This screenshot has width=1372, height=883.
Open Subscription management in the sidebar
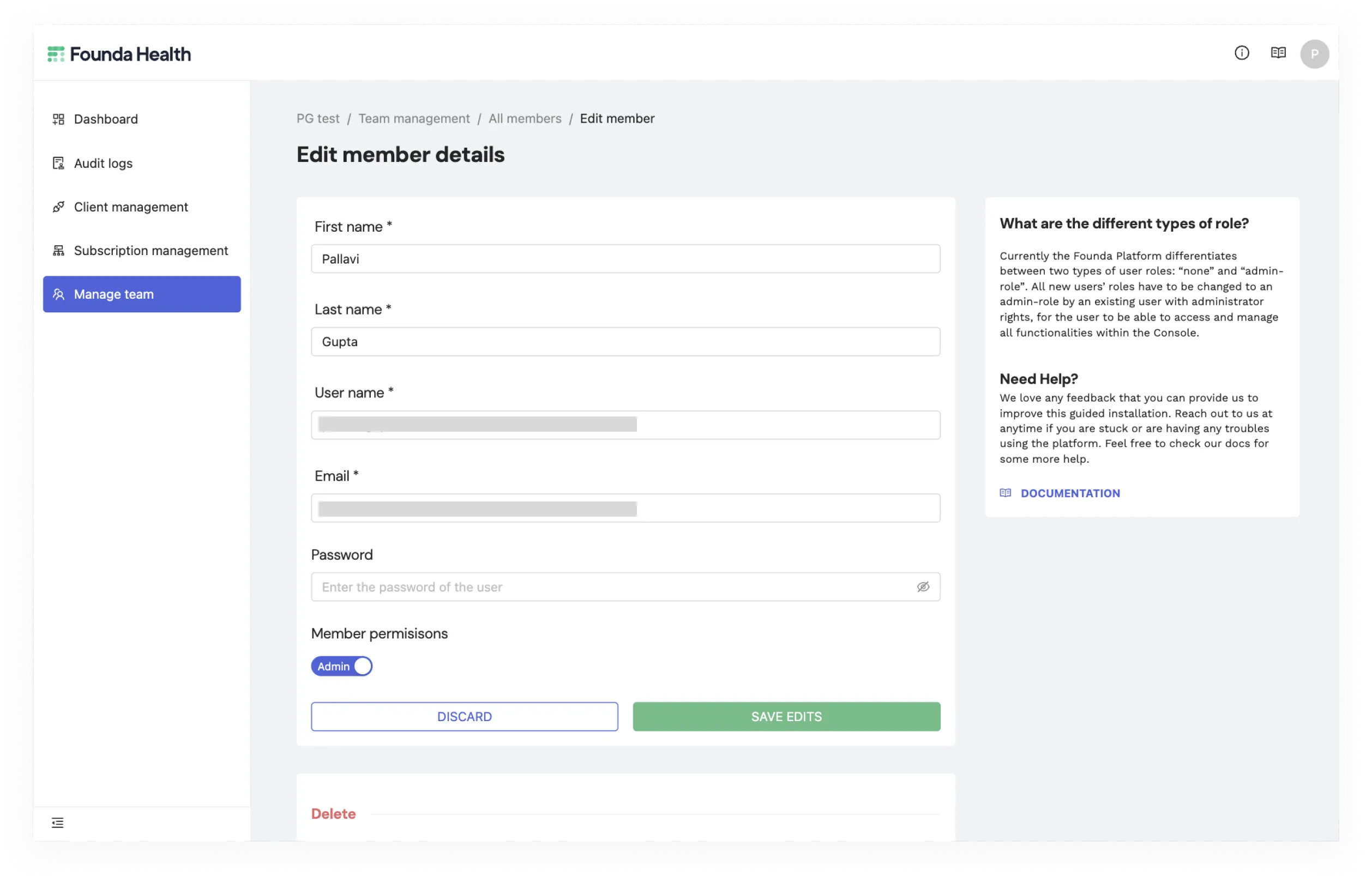[142, 250]
